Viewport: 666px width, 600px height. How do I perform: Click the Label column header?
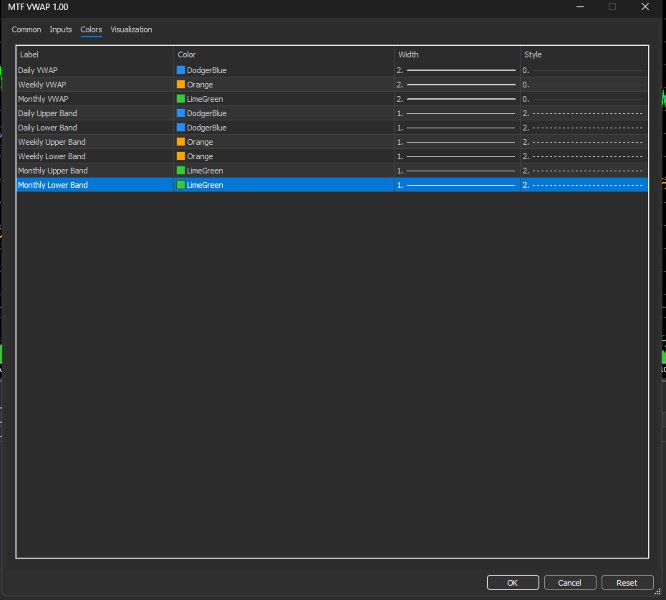tap(95, 54)
